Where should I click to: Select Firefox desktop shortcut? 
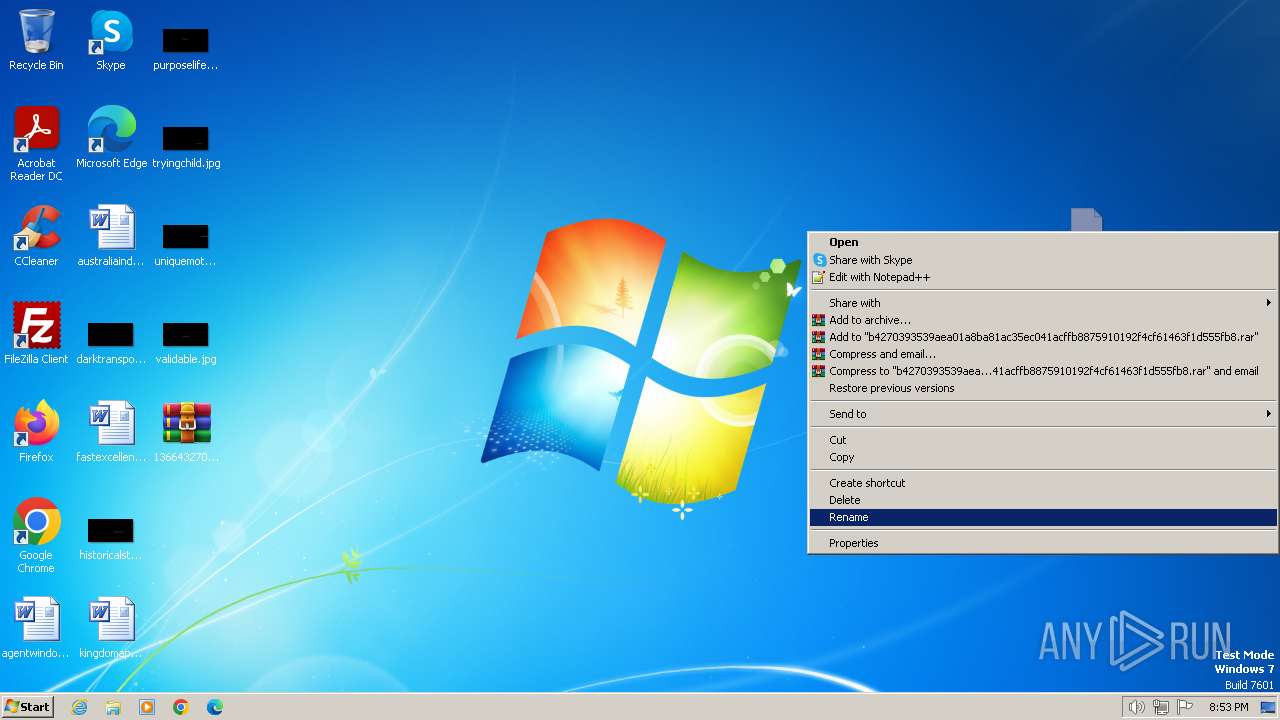(x=36, y=431)
